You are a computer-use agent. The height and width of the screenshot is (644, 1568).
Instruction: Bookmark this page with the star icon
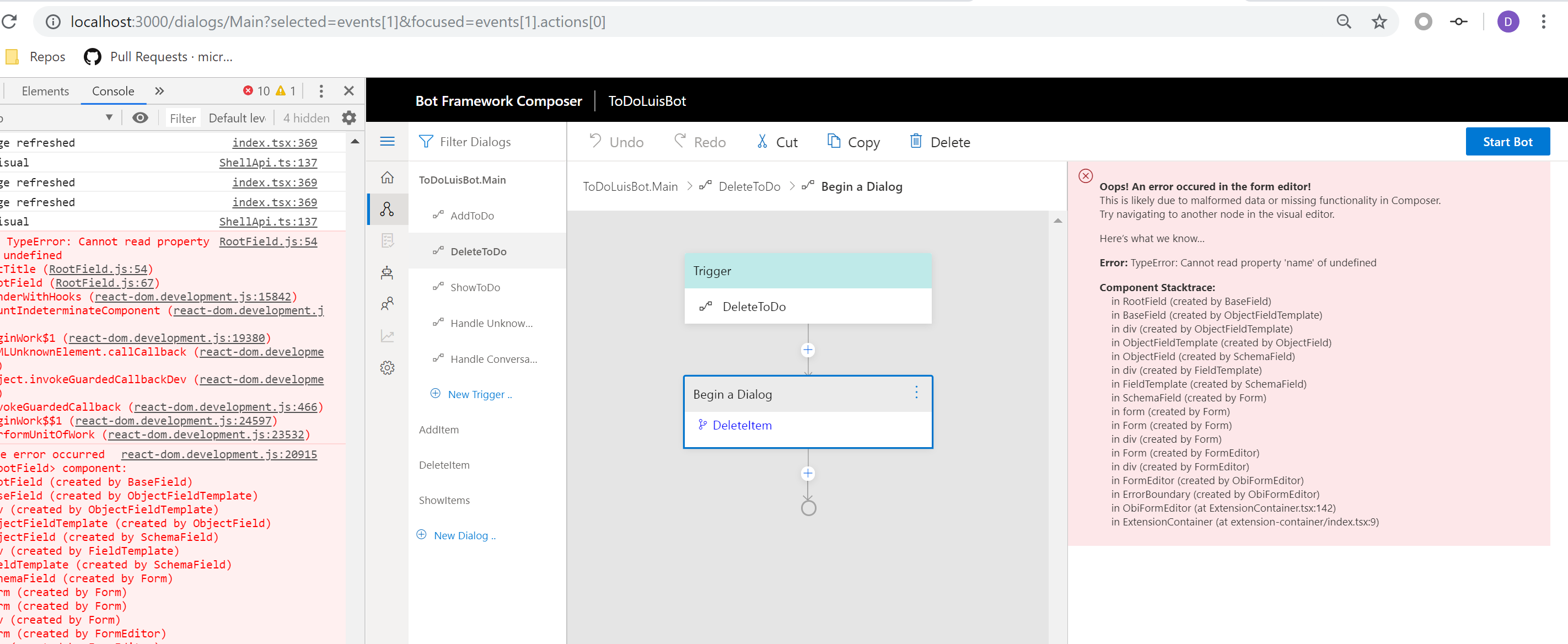[1379, 22]
